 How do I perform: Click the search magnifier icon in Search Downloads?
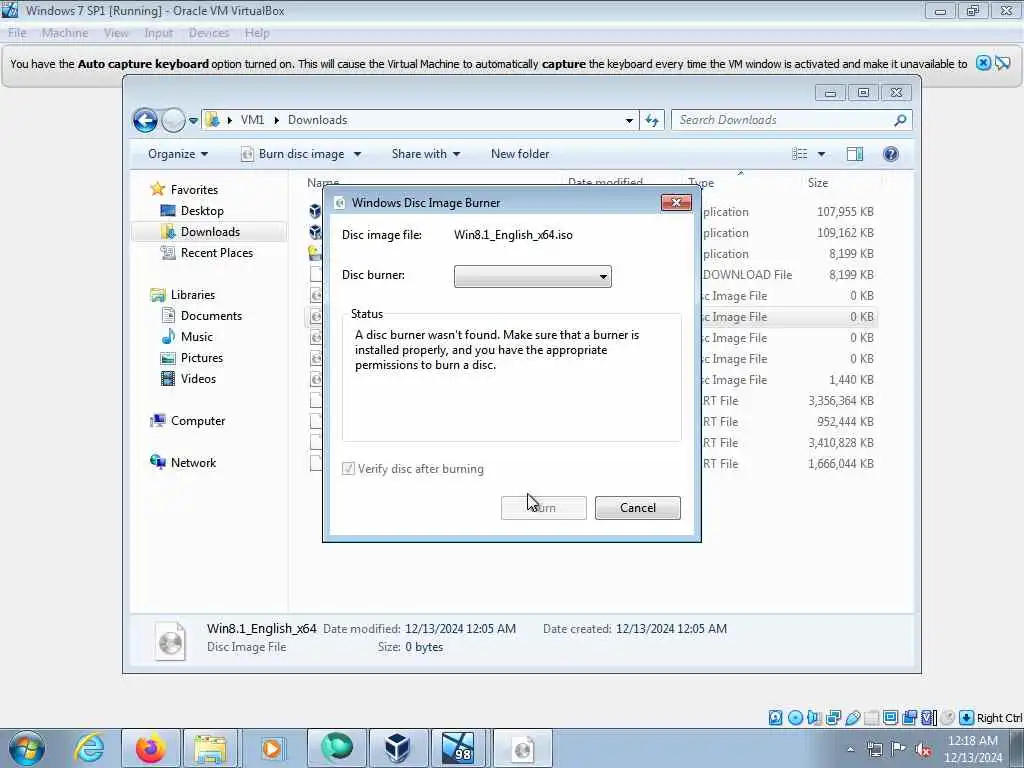[900, 120]
